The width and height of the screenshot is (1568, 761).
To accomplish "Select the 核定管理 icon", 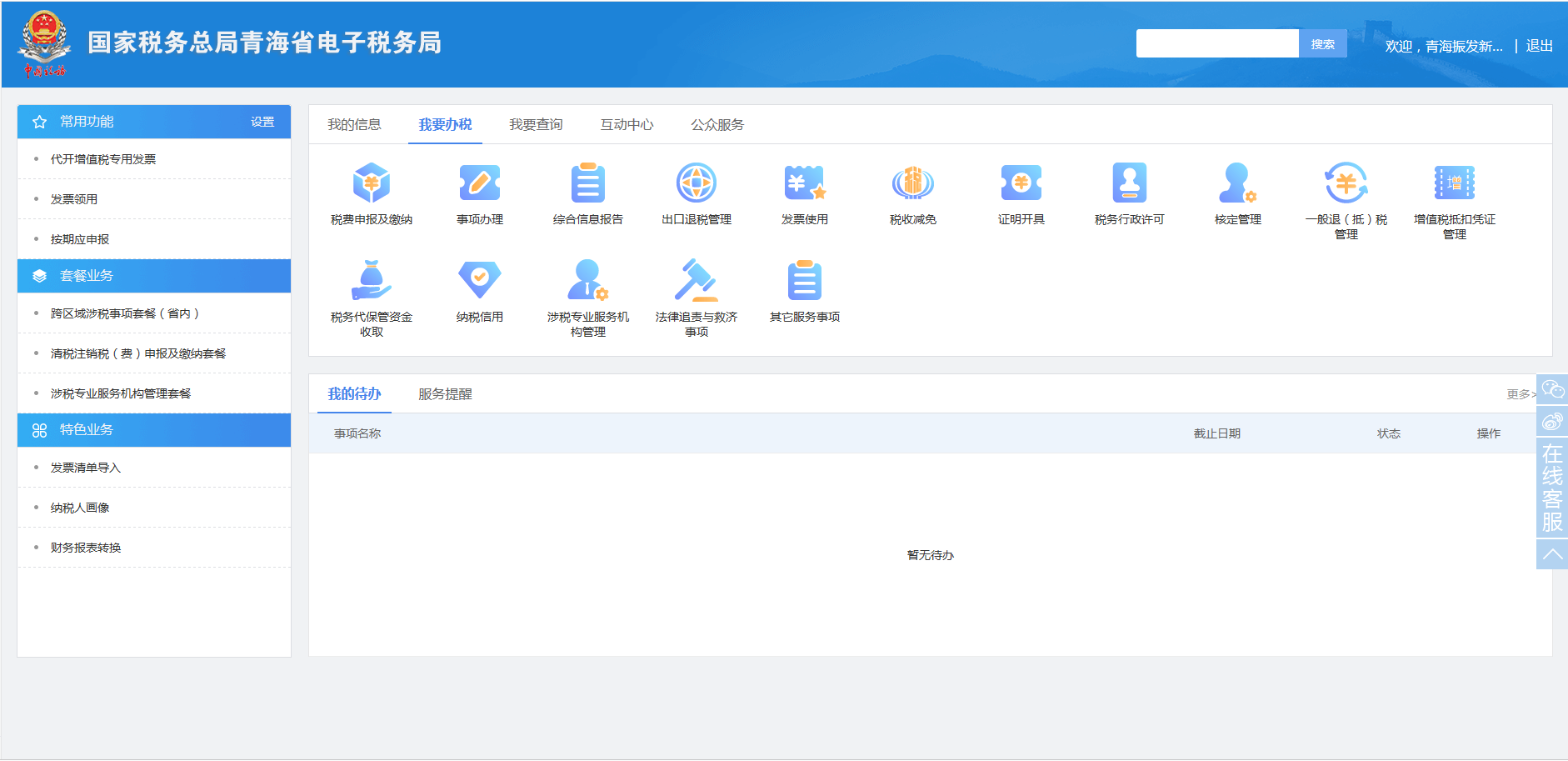I will click(1236, 192).
